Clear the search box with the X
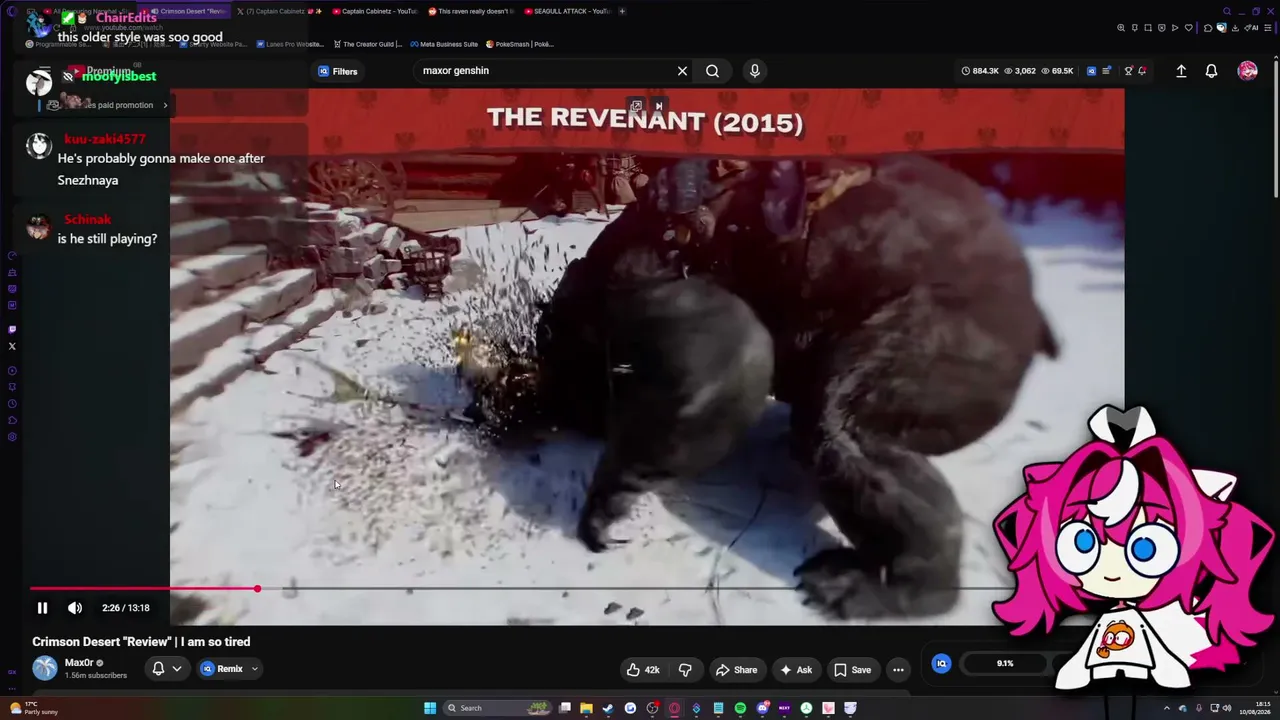The height and width of the screenshot is (720, 1280). tap(682, 71)
